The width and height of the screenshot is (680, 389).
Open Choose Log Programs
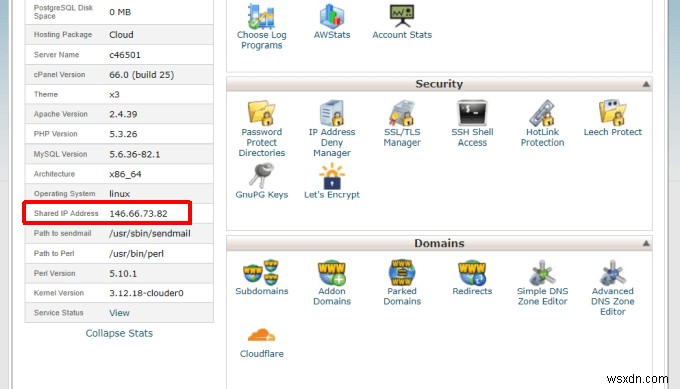pyautogui.click(x=262, y=26)
